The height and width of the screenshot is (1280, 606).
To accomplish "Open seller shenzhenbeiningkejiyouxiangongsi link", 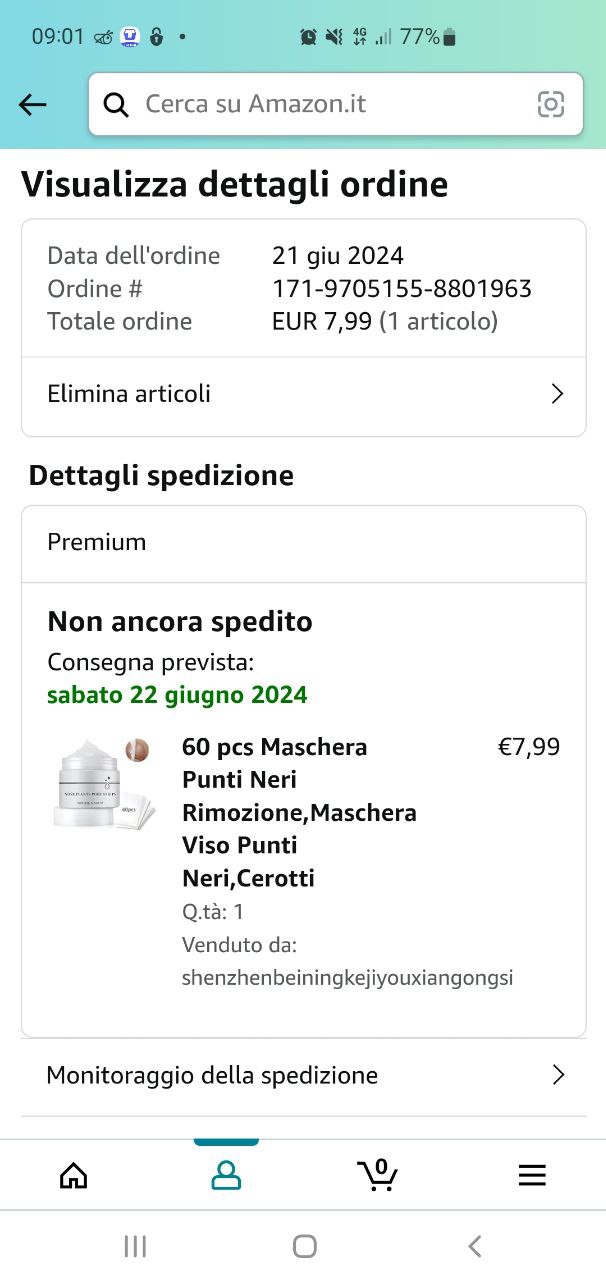I will (x=347, y=978).
